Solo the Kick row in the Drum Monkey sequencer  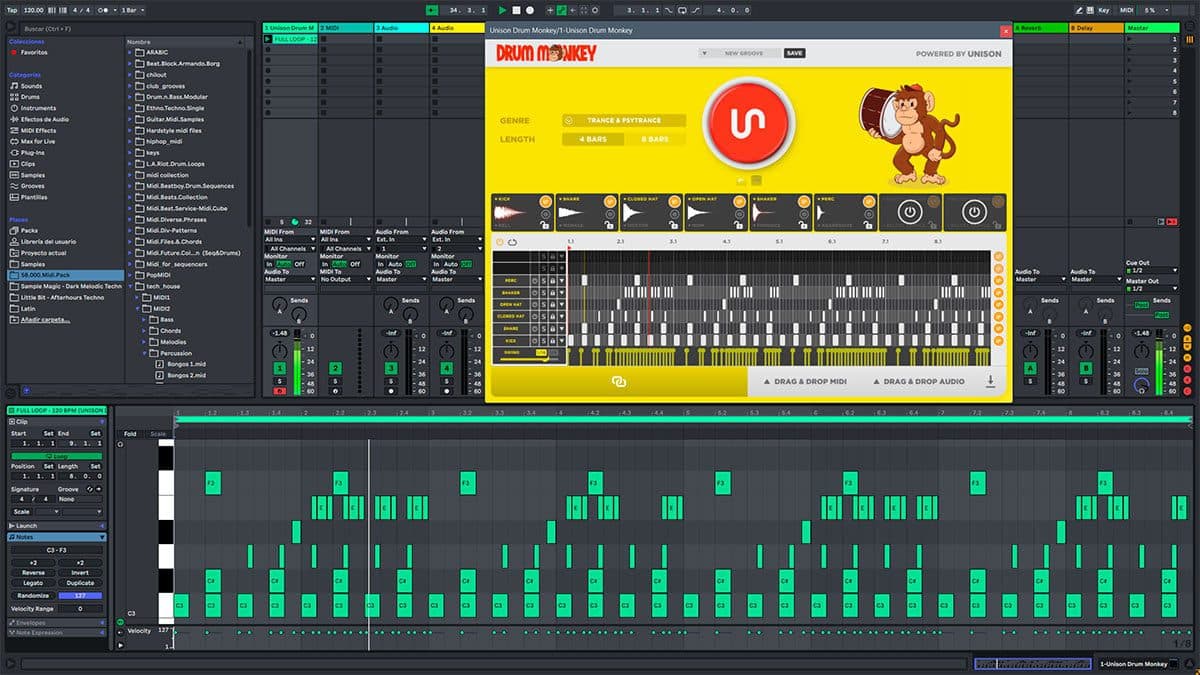click(x=543, y=341)
